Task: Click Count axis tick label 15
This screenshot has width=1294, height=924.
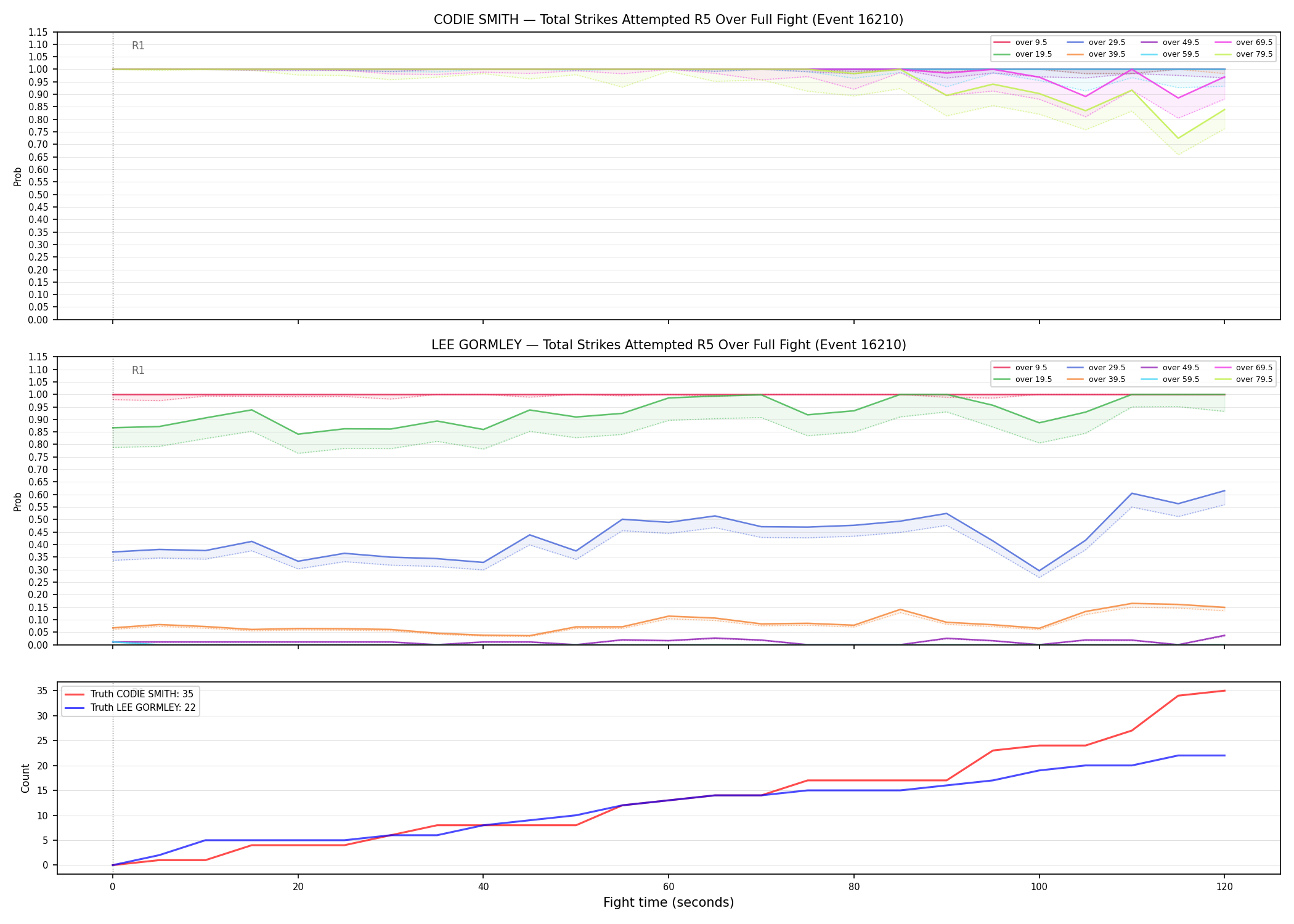Action: (x=43, y=790)
